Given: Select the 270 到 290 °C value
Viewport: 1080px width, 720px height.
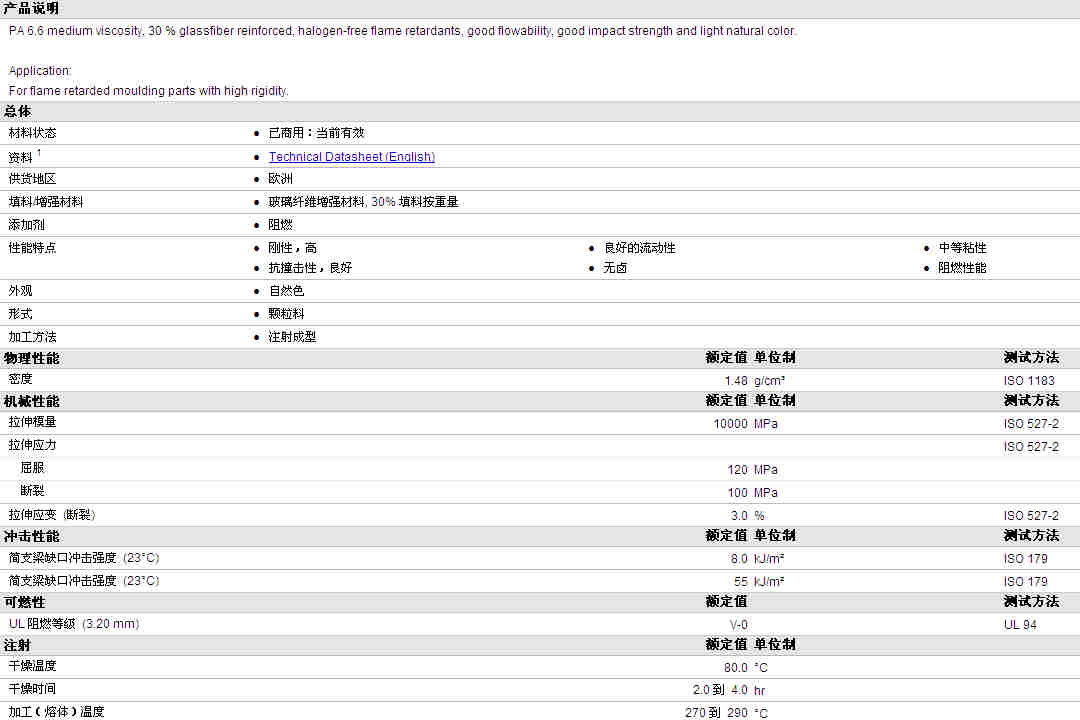Looking at the screenshot, I should (726, 713).
